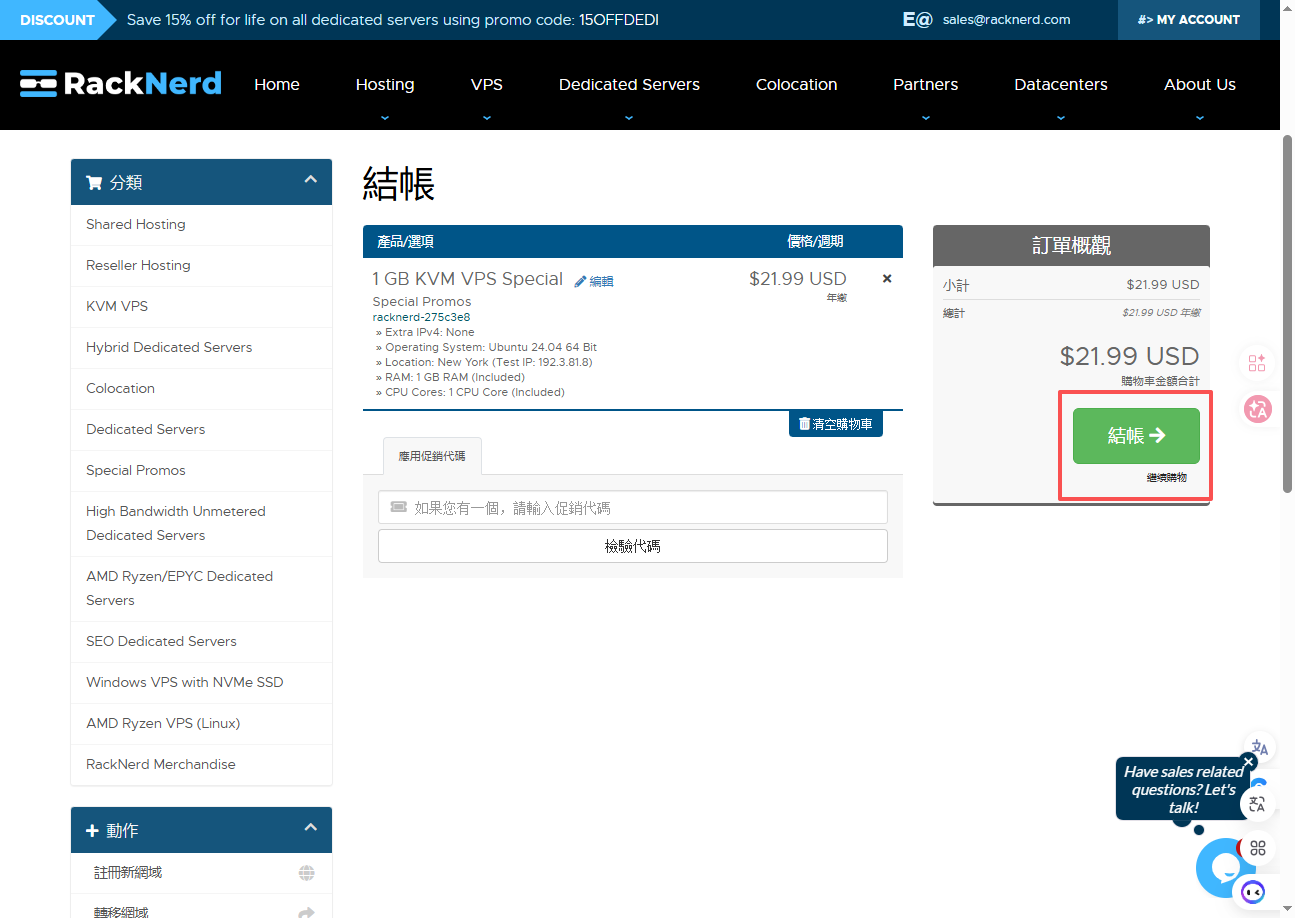Dismiss the sales questions chat tooltip
This screenshot has height=918, width=1295.
(1248, 761)
